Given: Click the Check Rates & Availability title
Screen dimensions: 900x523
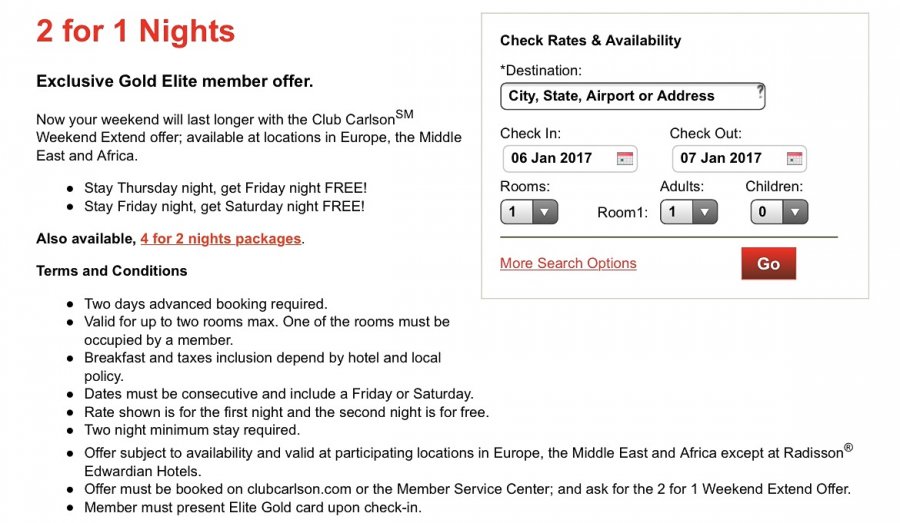Looking at the screenshot, I should tap(590, 41).
